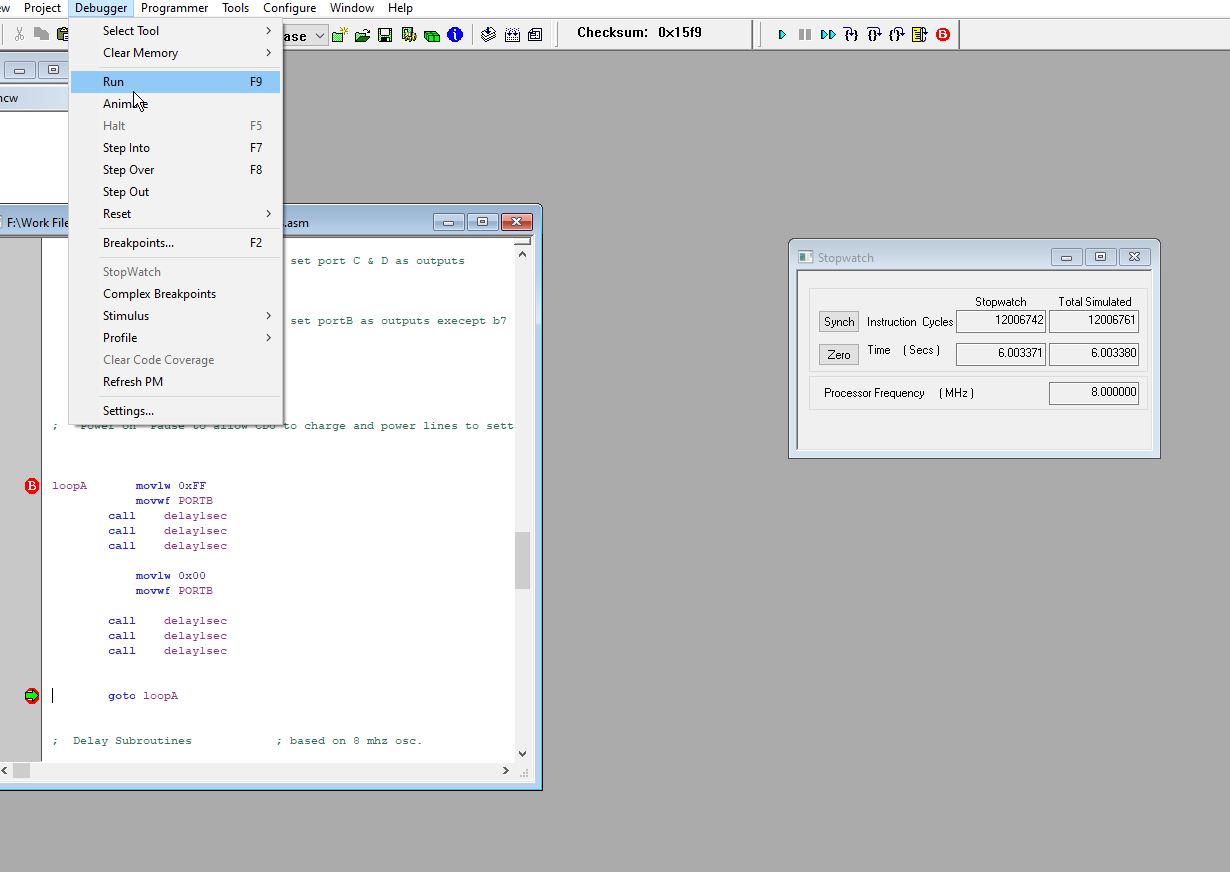Viewport: 1230px width, 872px height.
Task: Minimize the asm editor window
Action: click(448, 222)
